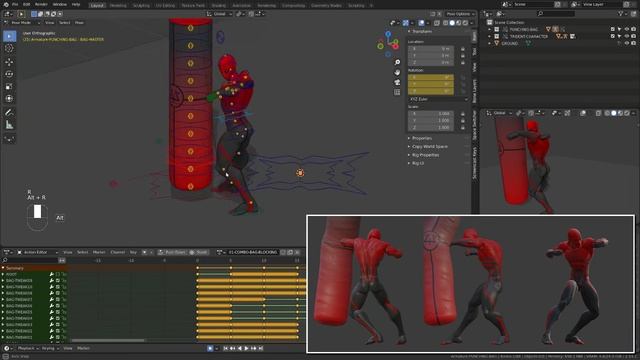Open the Edit menu in top bar
This screenshot has width=640, height=360.
point(27,4)
